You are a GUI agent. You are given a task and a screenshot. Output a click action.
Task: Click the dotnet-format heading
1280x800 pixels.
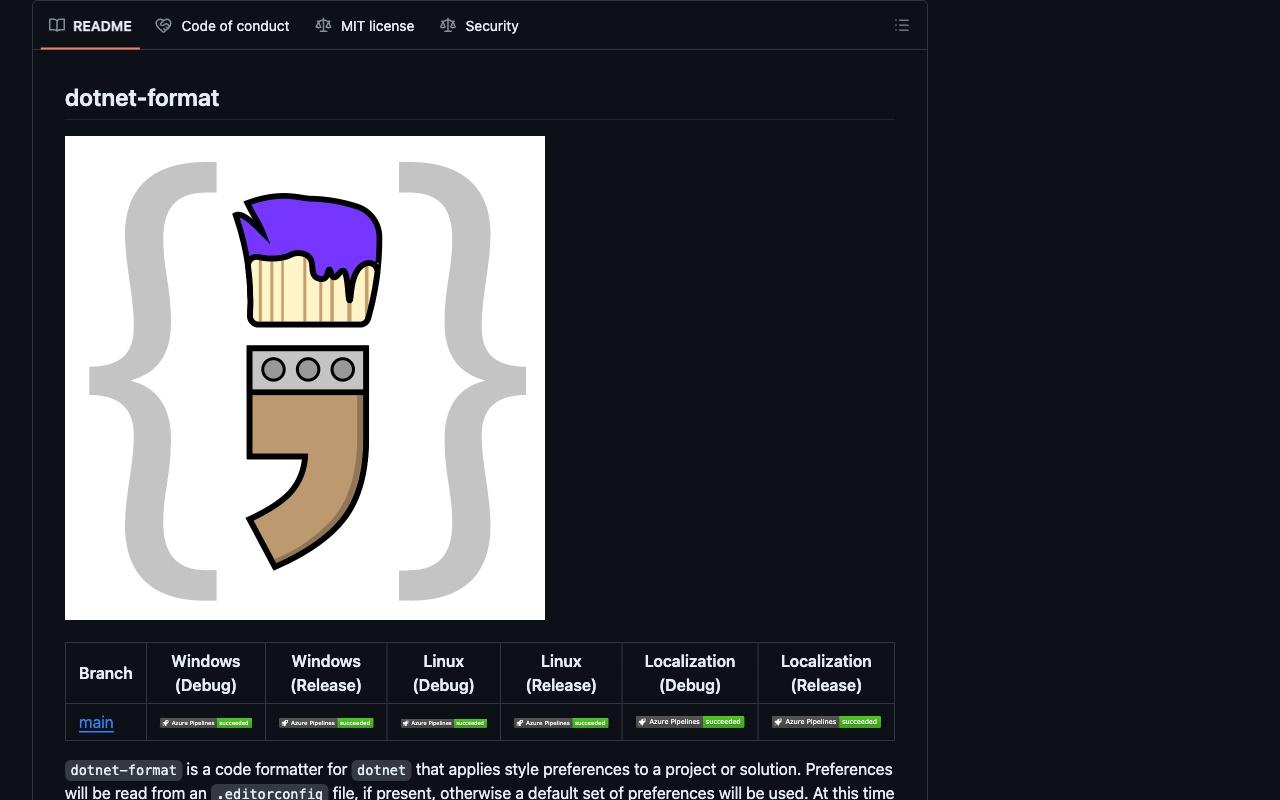click(142, 98)
